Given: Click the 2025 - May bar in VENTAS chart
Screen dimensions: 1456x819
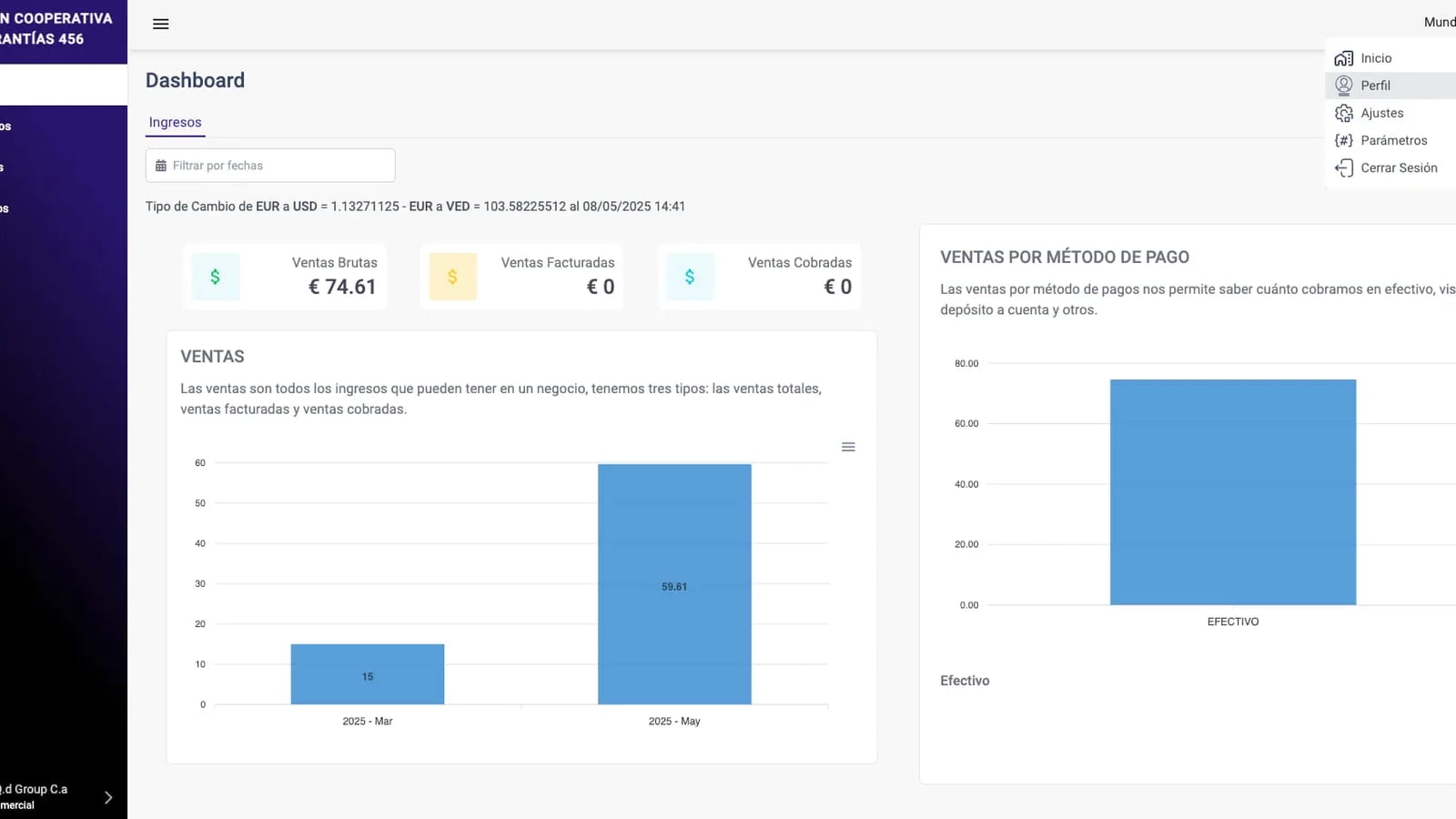Looking at the screenshot, I should [674, 584].
